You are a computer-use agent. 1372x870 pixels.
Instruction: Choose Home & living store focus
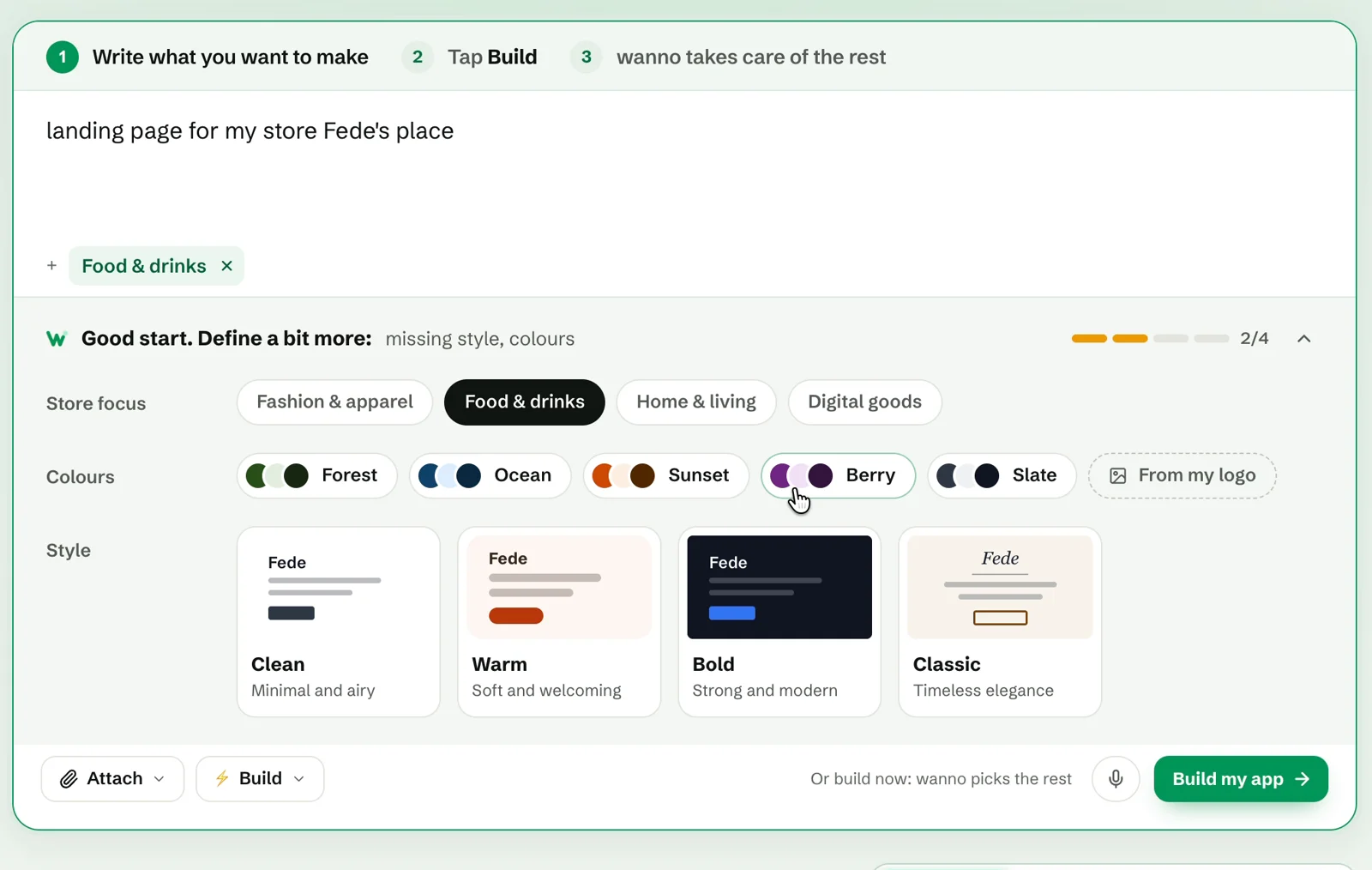point(696,402)
